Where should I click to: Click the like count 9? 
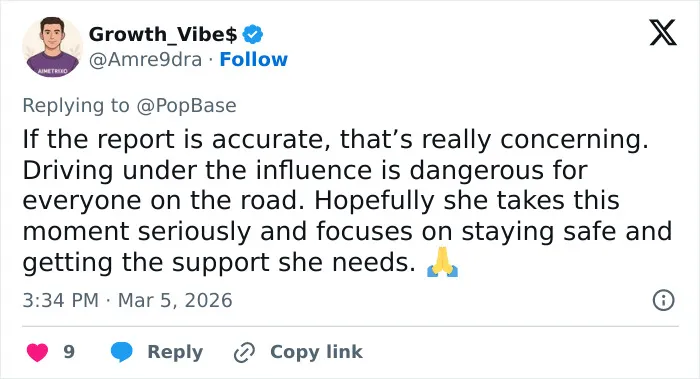pyautogui.click(x=69, y=352)
